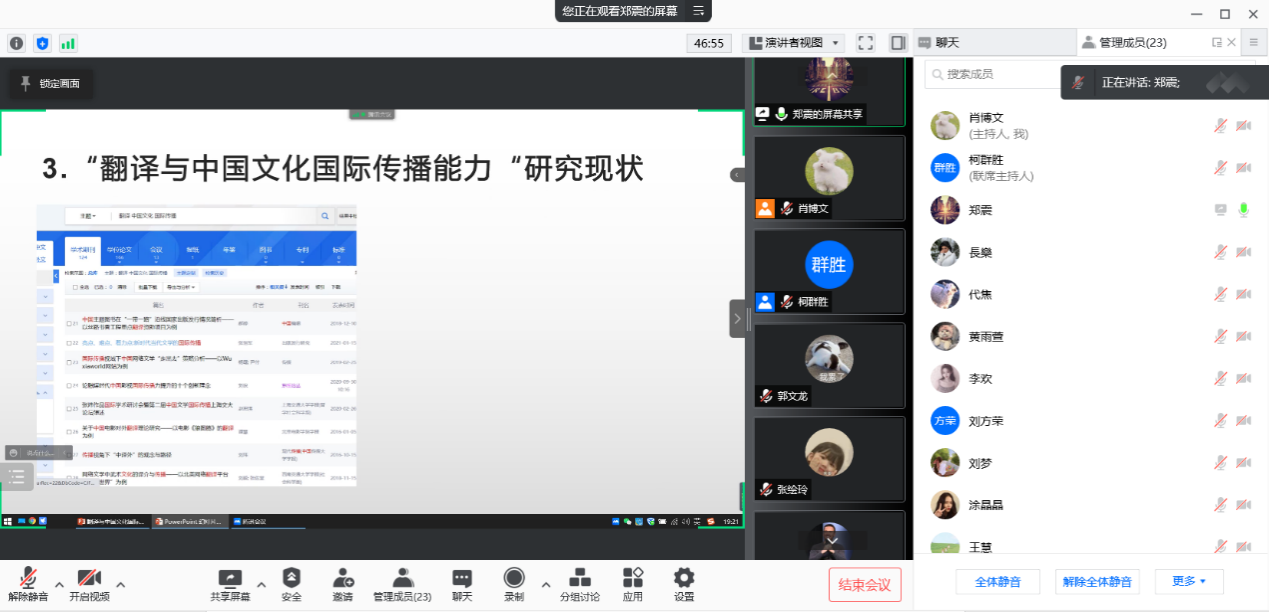The width and height of the screenshot is (1269, 612).
Task: Toggle 开启视频 camera button
Action: pos(89,579)
